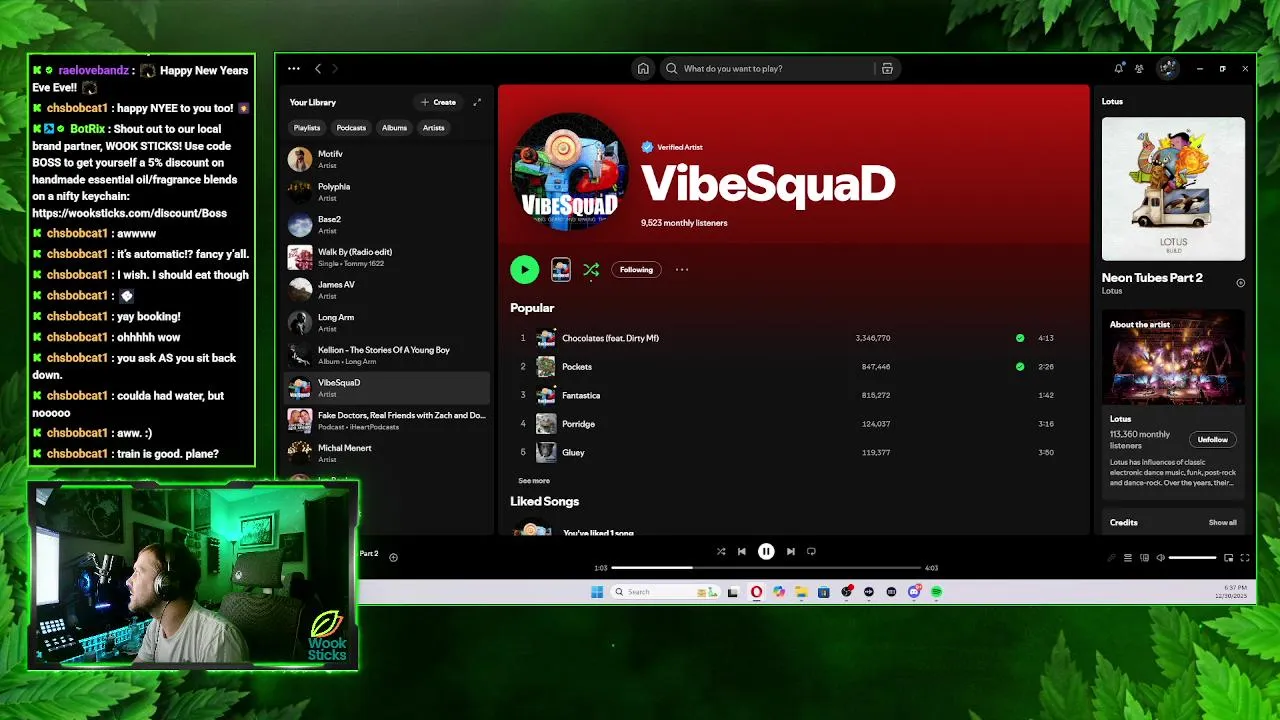Play the Gluey track
This screenshot has width=1280, height=720.
pos(787,452)
